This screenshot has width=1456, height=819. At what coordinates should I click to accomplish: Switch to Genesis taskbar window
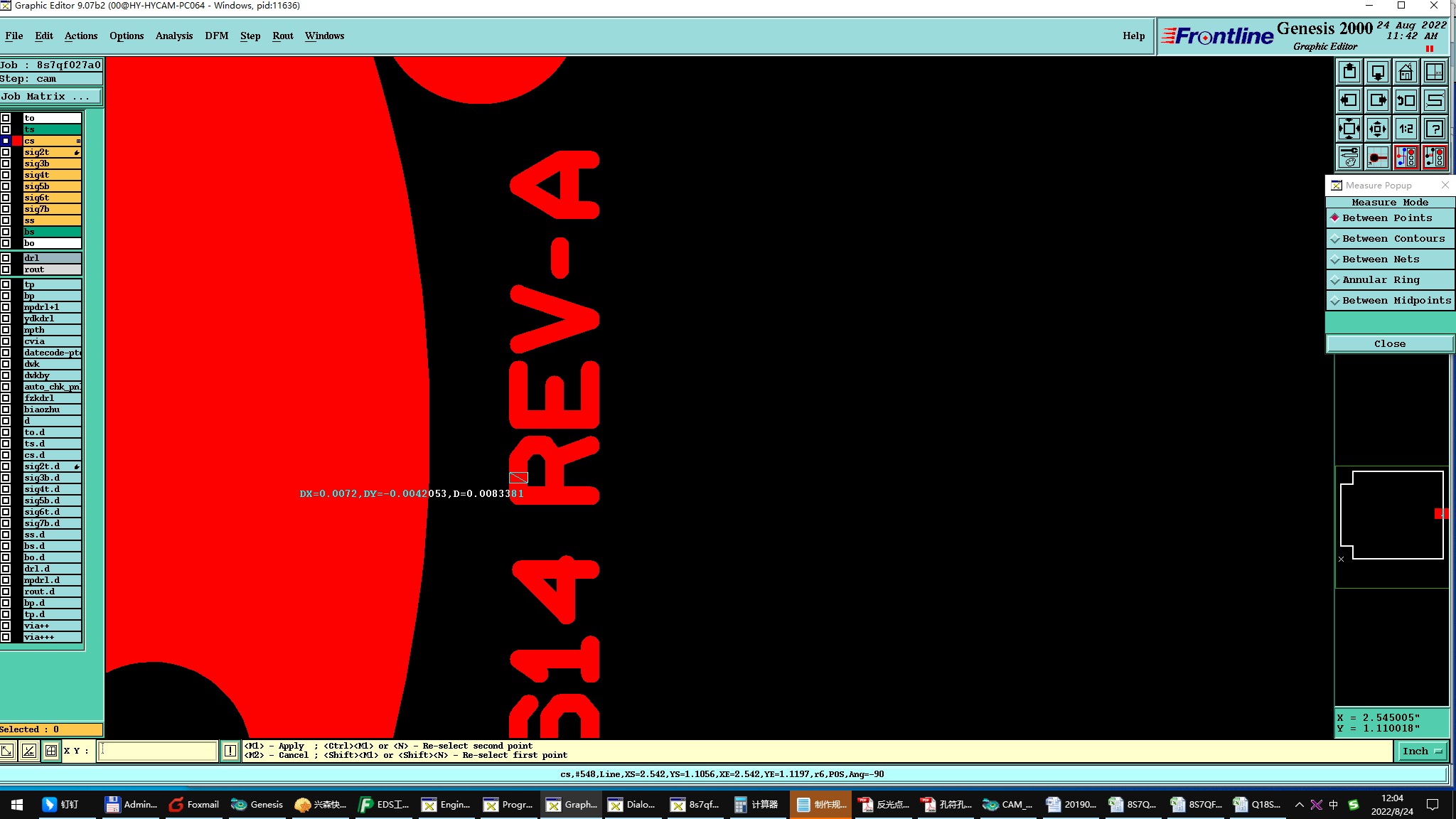pos(257,805)
